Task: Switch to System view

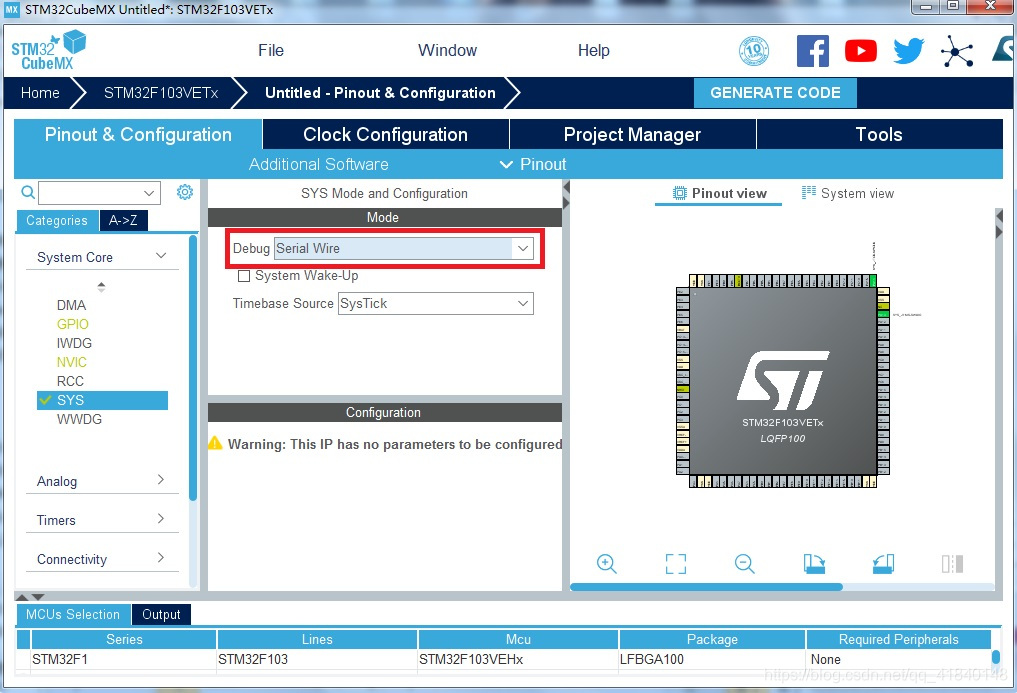Action: click(x=848, y=193)
